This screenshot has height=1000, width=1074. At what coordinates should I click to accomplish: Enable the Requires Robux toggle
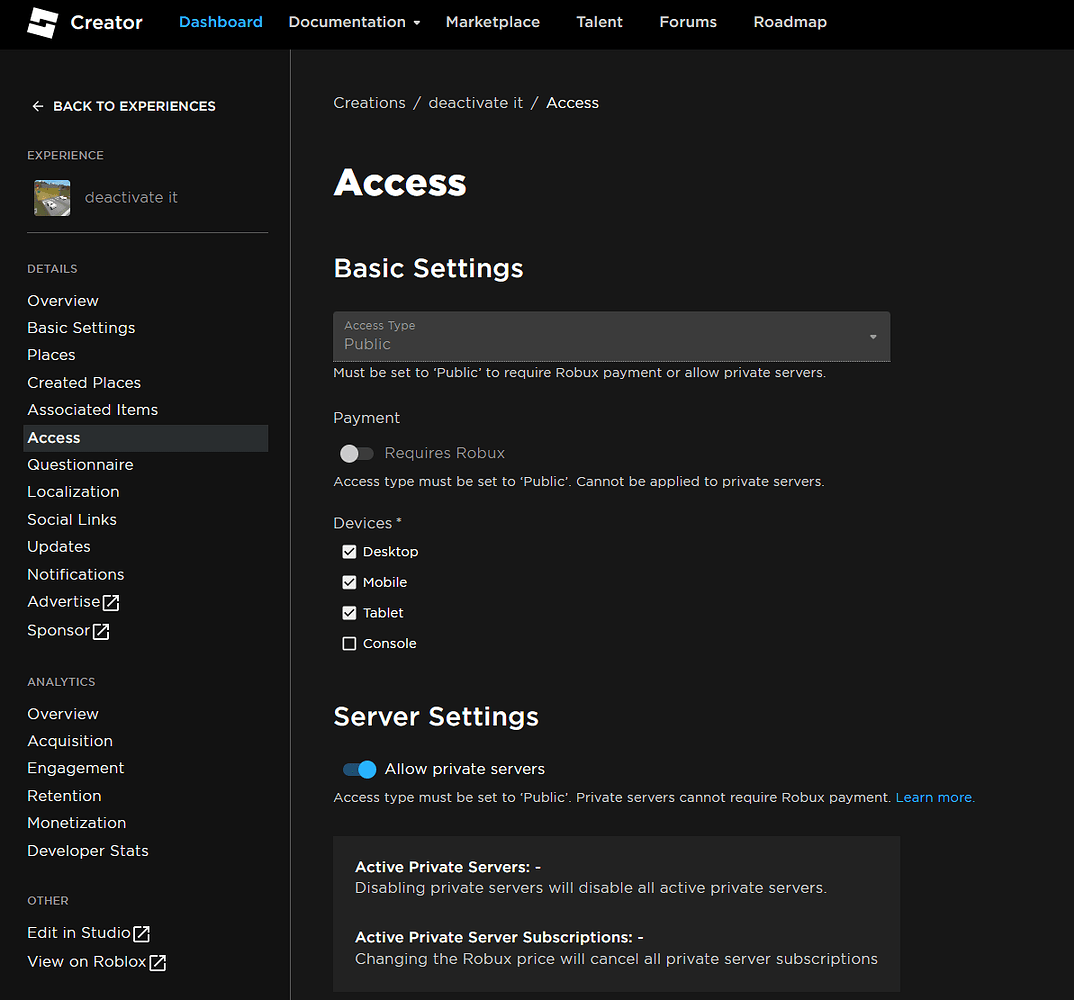point(356,453)
